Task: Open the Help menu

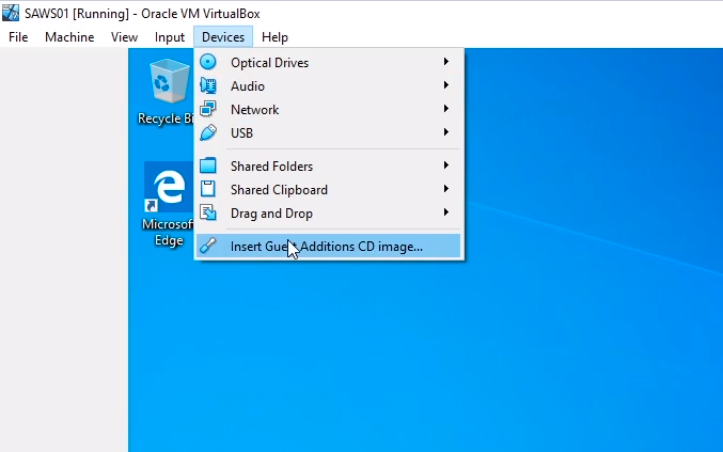Action: 275,37
